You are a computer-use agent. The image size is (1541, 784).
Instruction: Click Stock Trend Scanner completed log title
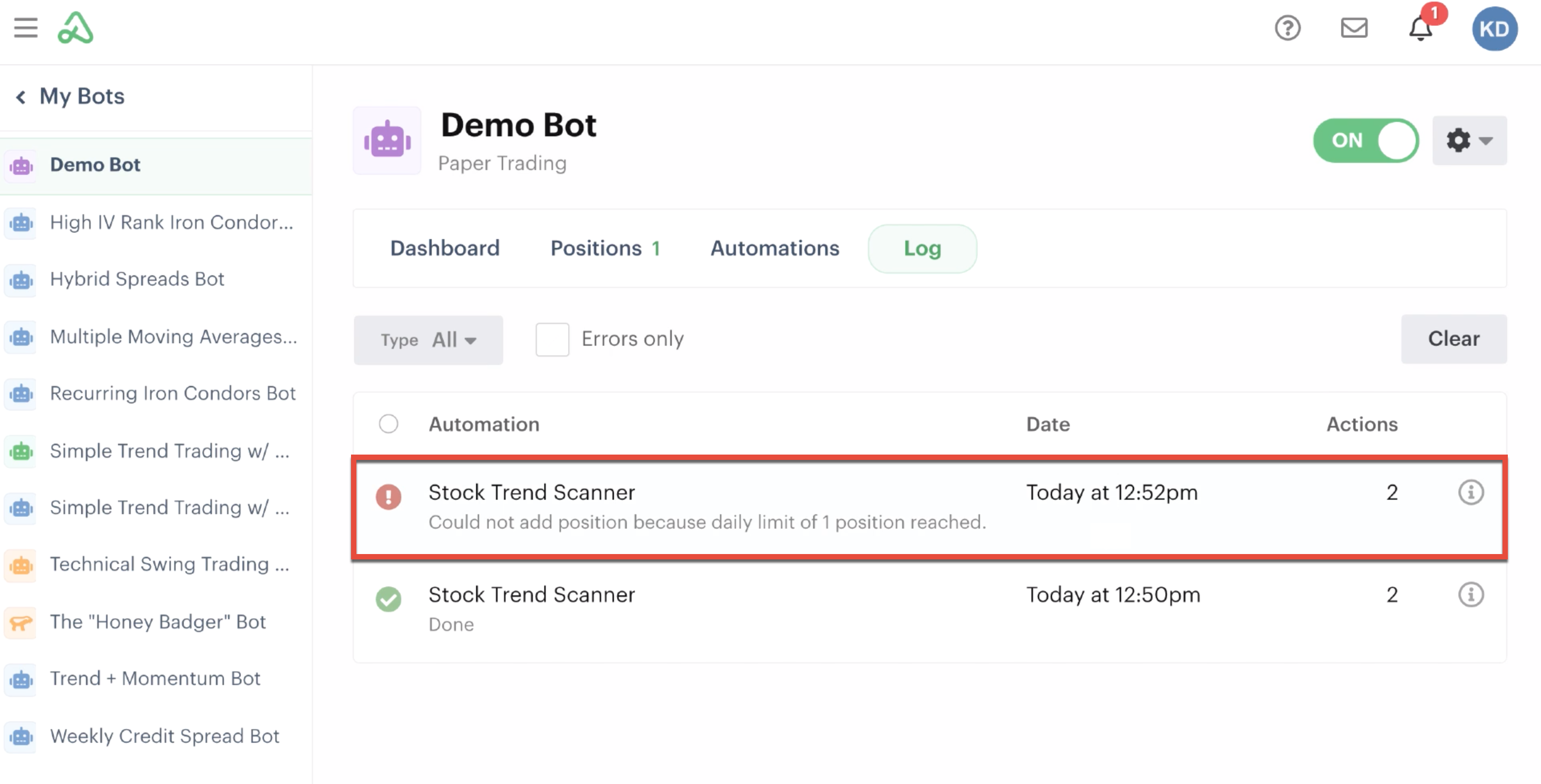point(531,595)
